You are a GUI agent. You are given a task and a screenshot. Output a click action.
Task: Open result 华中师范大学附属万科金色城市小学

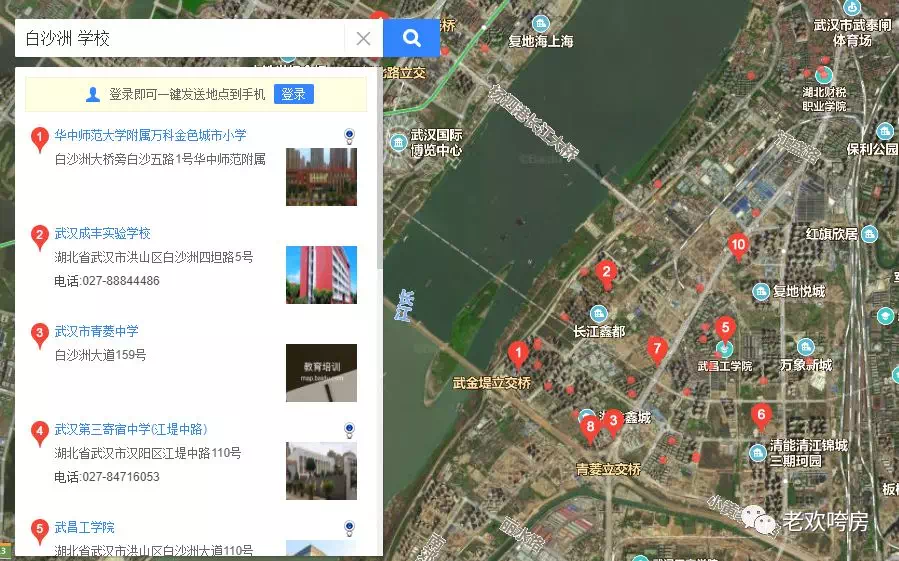tap(150, 135)
